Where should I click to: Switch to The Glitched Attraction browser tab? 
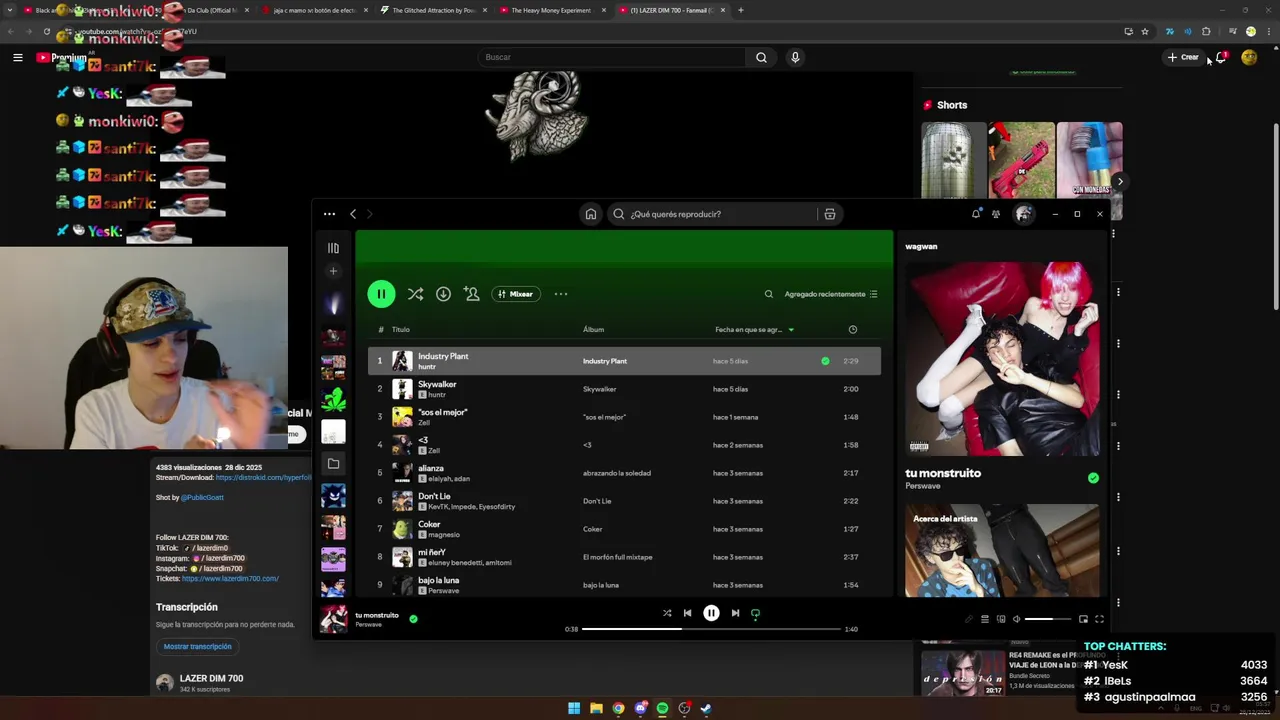tap(433, 10)
